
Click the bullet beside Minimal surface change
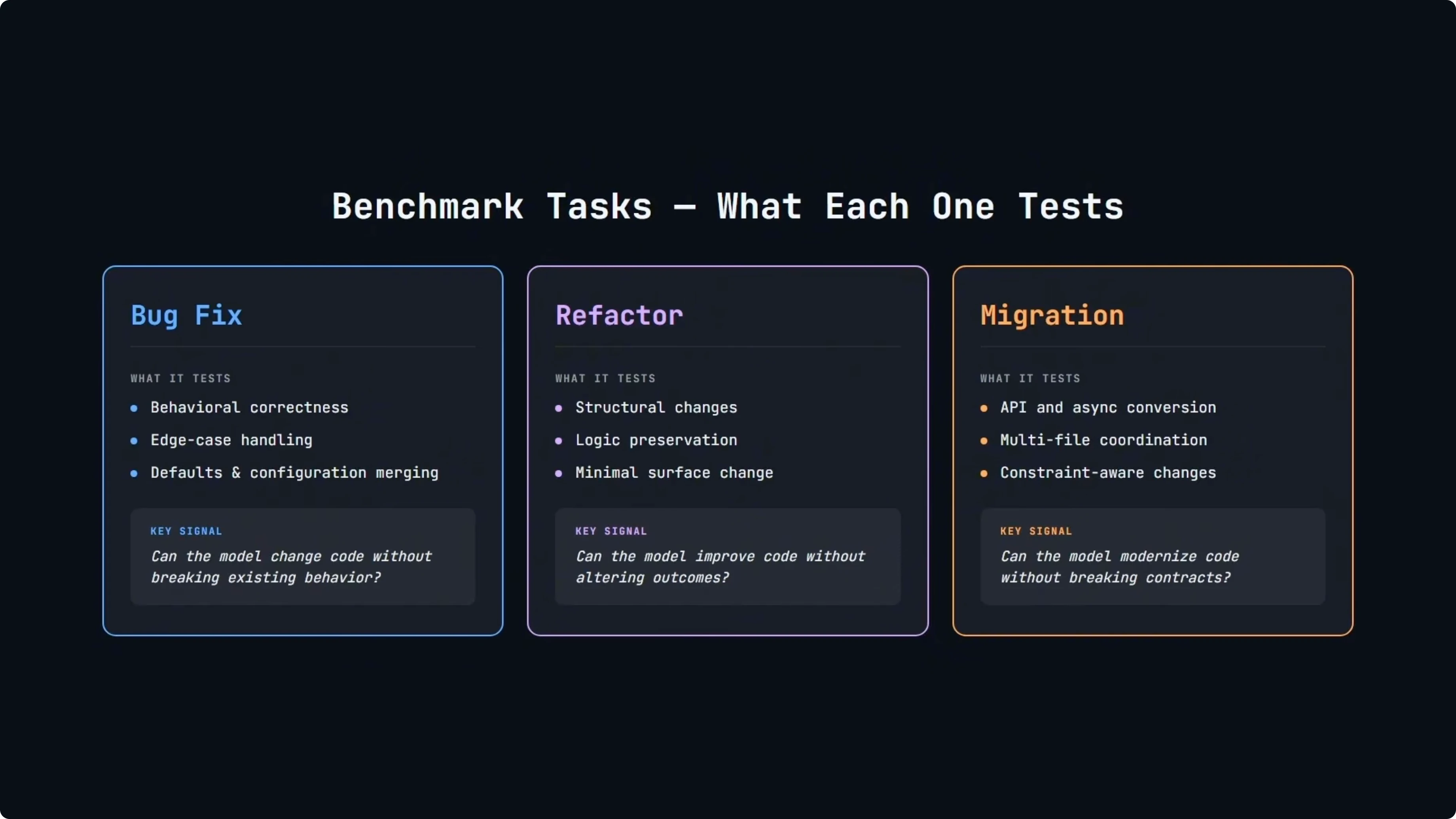coord(558,474)
